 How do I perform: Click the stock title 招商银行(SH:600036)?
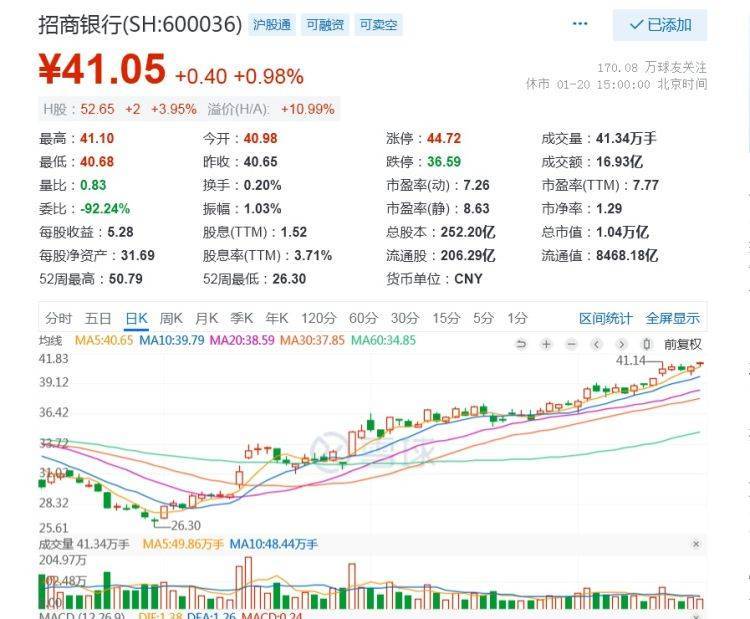point(141,24)
